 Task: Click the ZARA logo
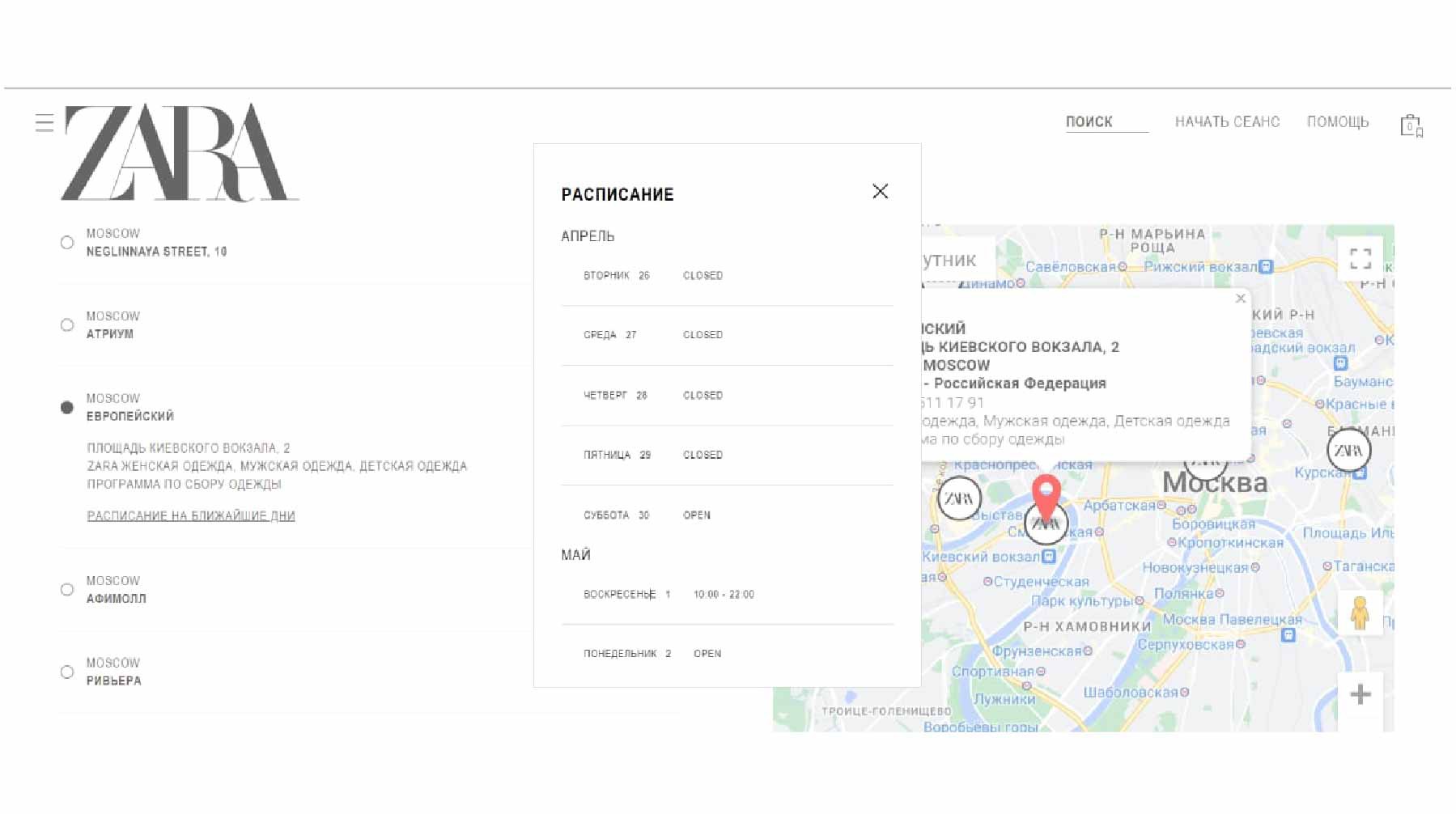[x=180, y=152]
